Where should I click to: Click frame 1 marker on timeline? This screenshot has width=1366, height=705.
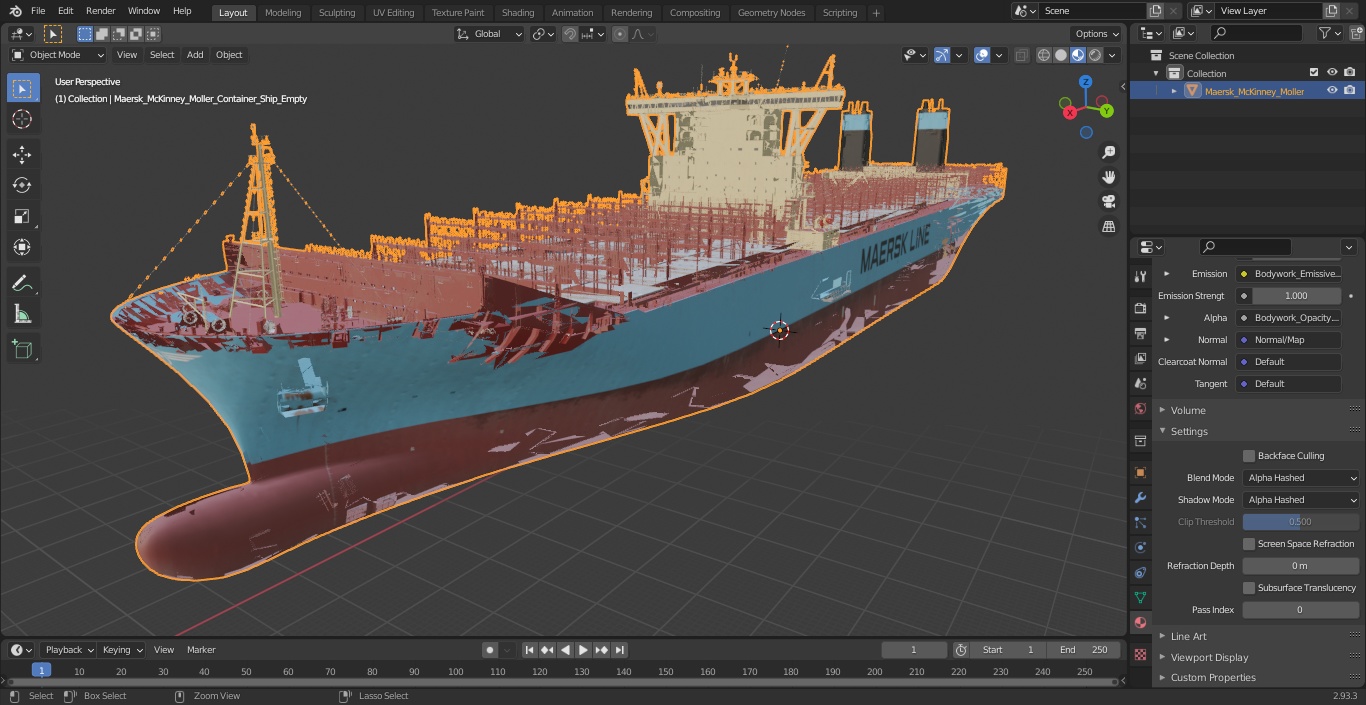click(41, 671)
